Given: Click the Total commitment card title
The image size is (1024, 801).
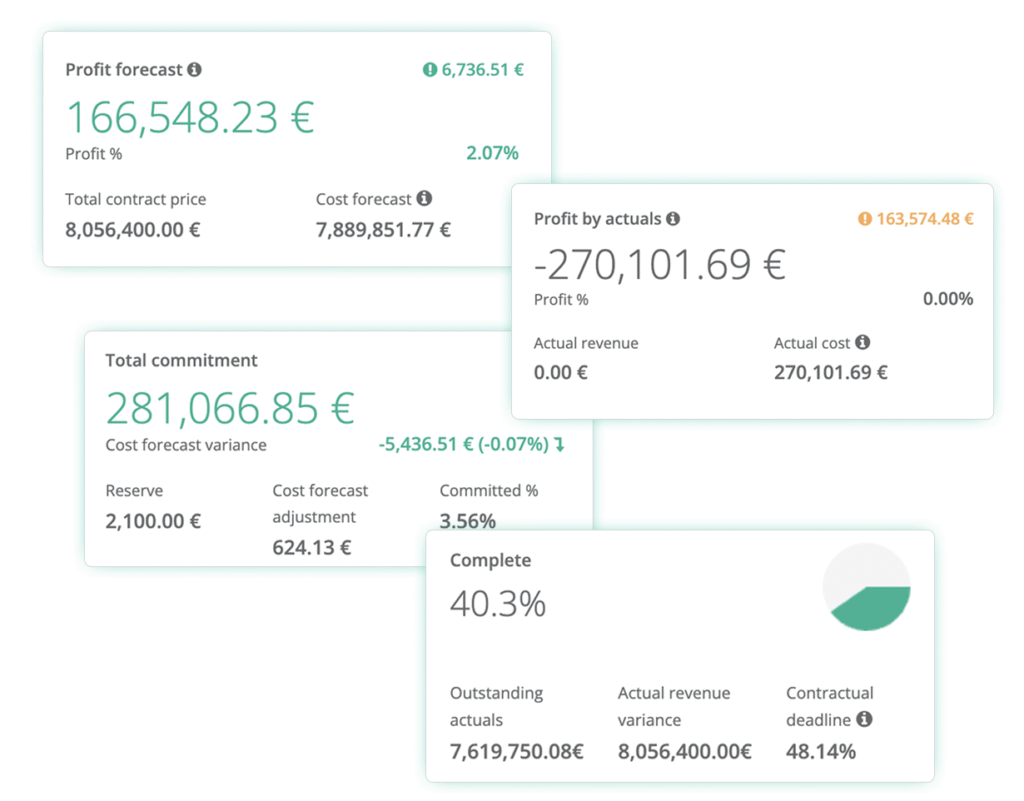Looking at the screenshot, I should tap(181, 360).
